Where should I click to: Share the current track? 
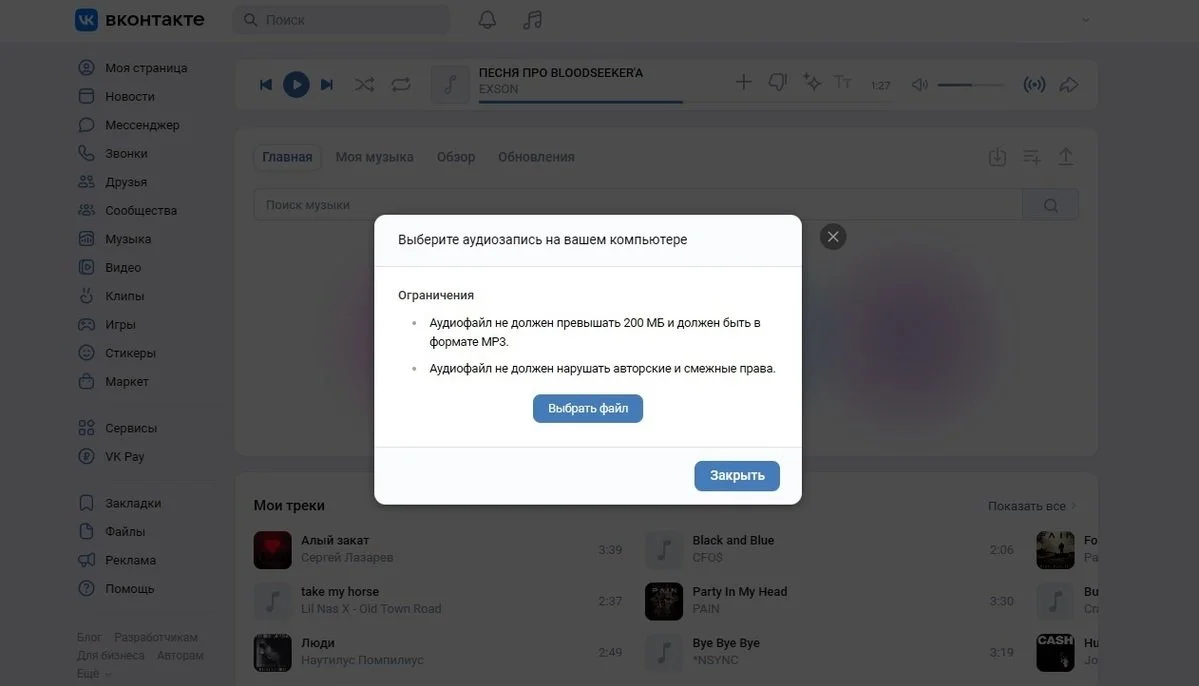[x=1068, y=84]
